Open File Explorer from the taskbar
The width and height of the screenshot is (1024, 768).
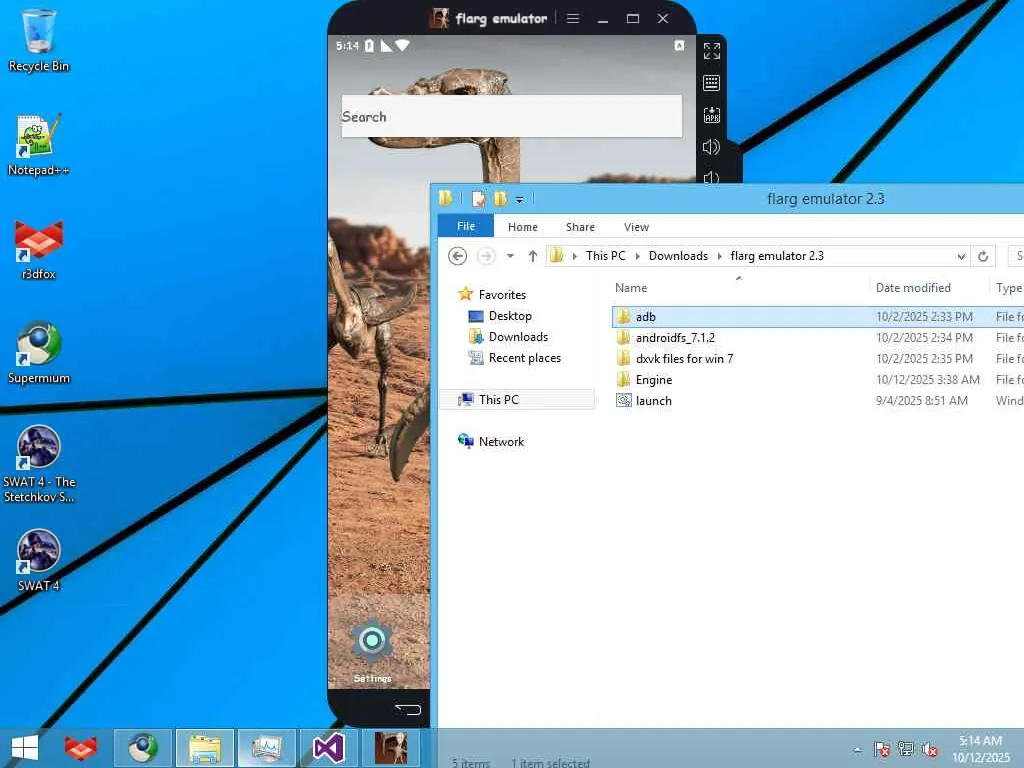(x=204, y=748)
